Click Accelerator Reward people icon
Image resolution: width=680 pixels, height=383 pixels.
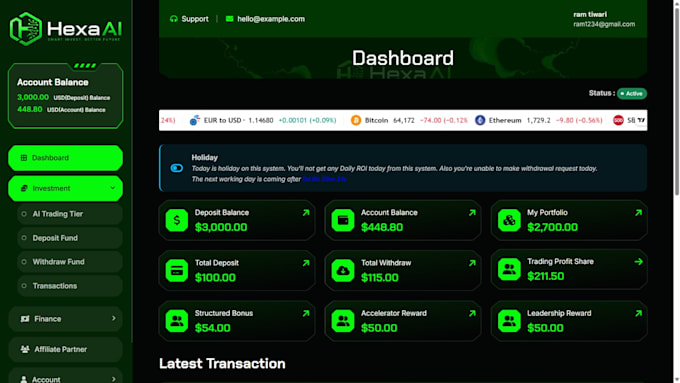tap(343, 321)
